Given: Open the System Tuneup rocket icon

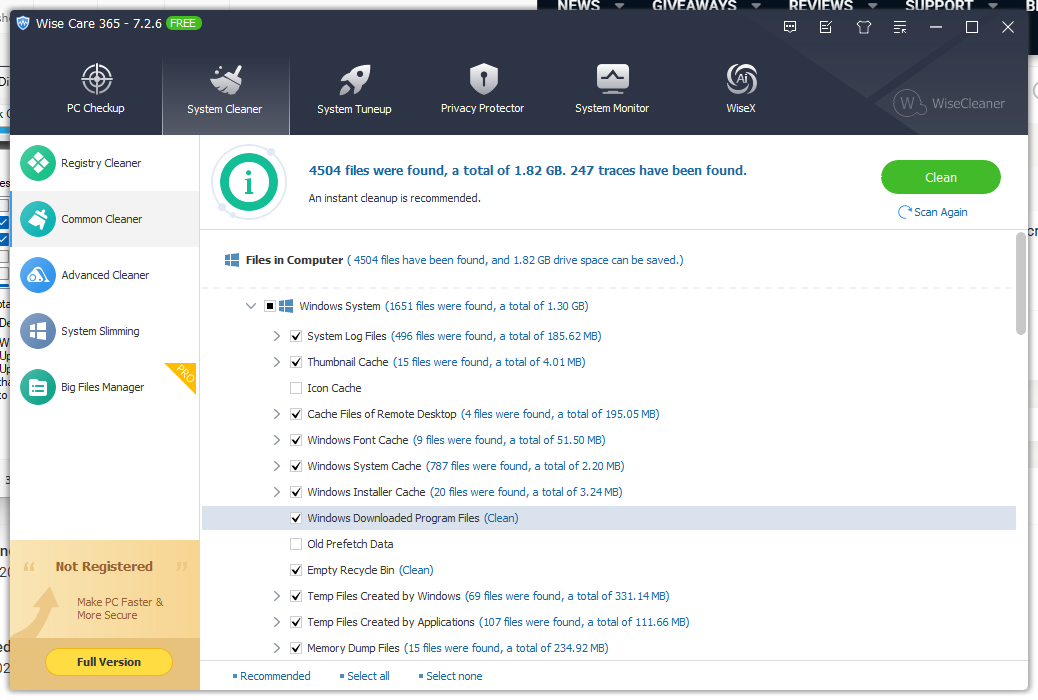Looking at the screenshot, I should pos(355,80).
